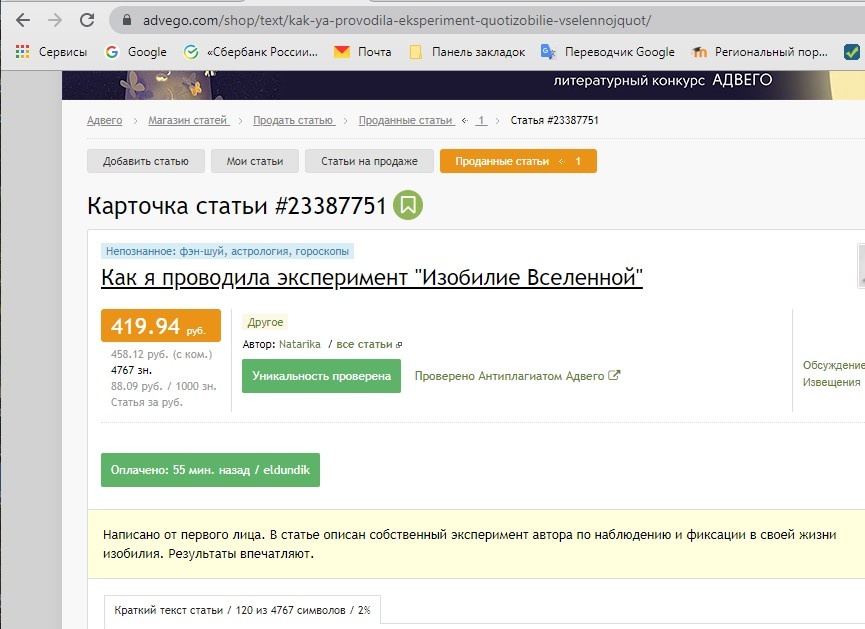Click the browser back arrow
865x629 pixels.
click(x=24, y=18)
